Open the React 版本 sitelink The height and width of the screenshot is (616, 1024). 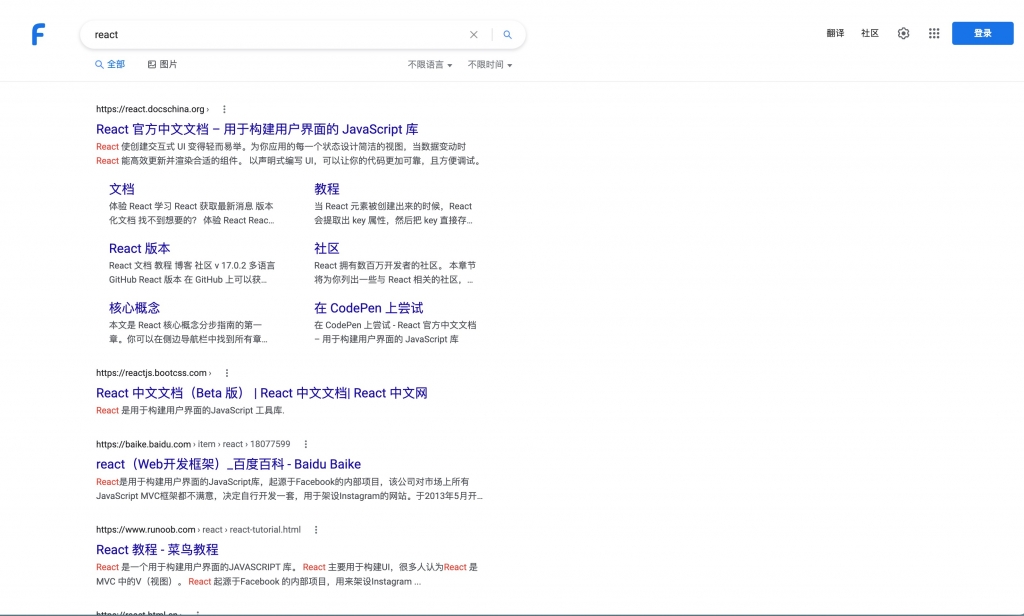(139, 248)
